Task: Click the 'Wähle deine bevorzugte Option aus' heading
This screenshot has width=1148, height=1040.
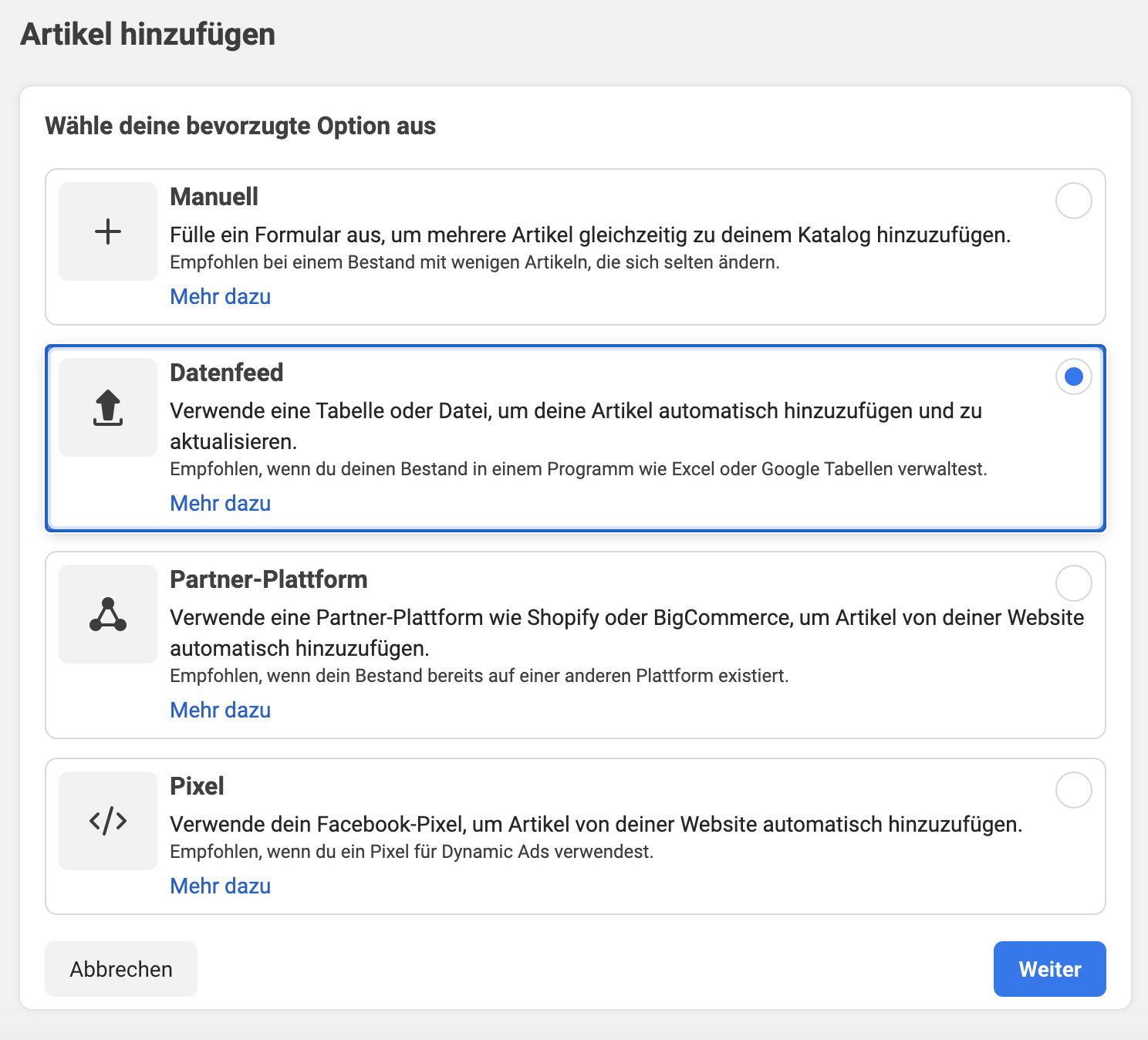Action: tap(241, 126)
